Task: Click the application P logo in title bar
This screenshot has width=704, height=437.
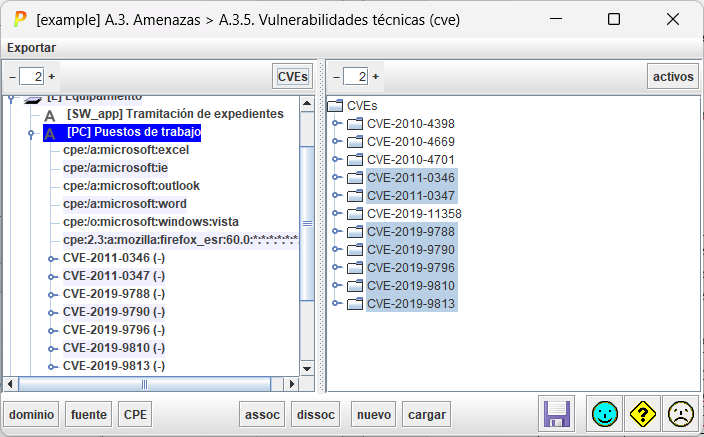Action: [x=19, y=19]
